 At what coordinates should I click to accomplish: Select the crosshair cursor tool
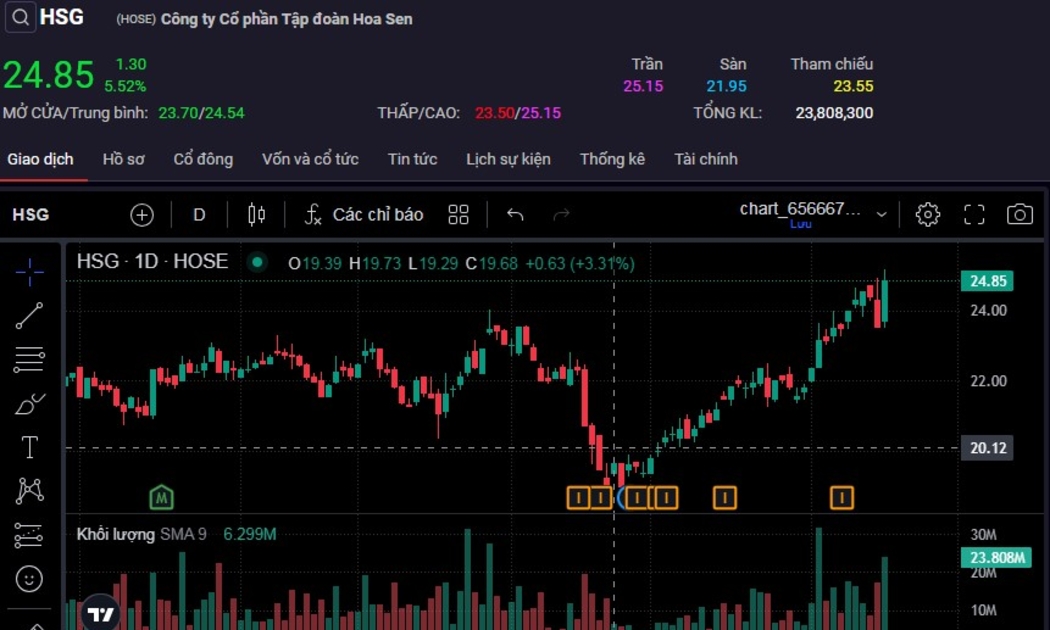tap(29, 271)
